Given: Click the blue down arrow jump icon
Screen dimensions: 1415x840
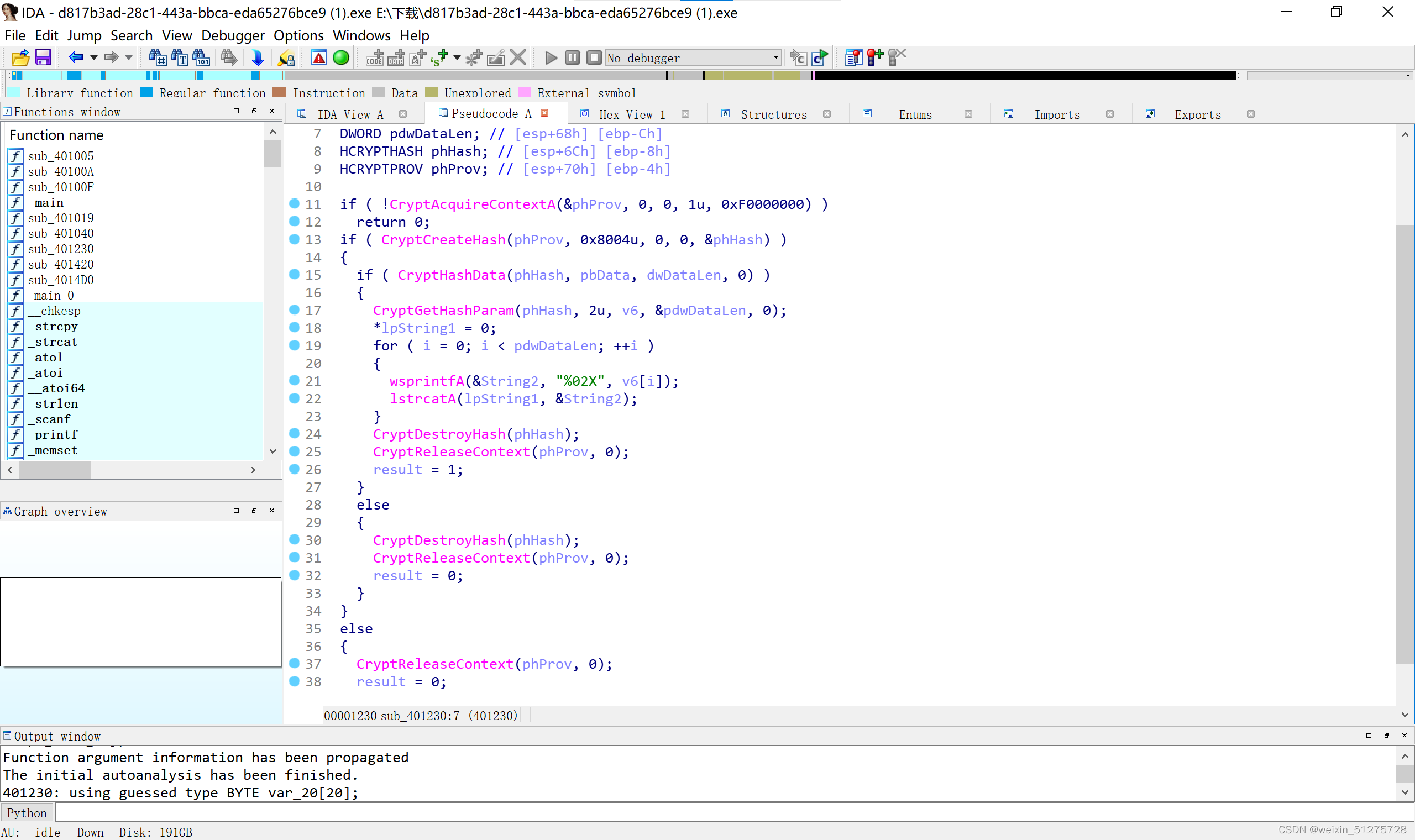Looking at the screenshot, I should [258, 57].
